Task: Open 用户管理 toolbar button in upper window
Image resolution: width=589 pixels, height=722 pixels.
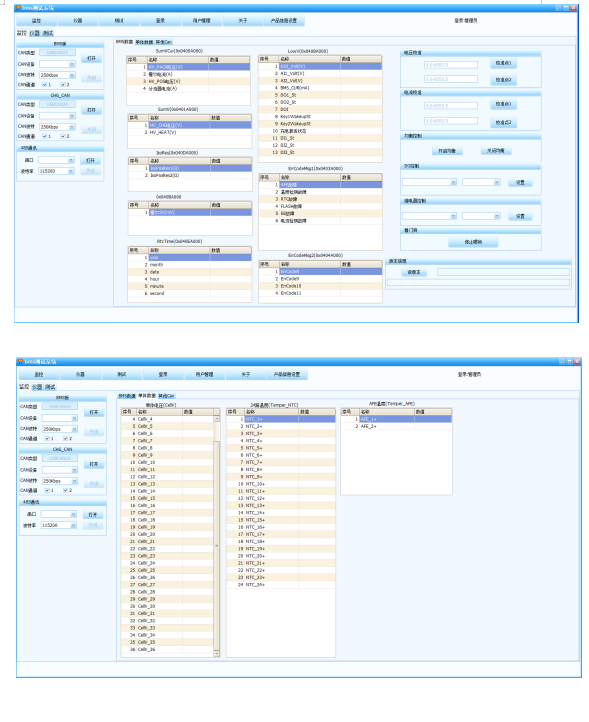Action: [202, 21]
